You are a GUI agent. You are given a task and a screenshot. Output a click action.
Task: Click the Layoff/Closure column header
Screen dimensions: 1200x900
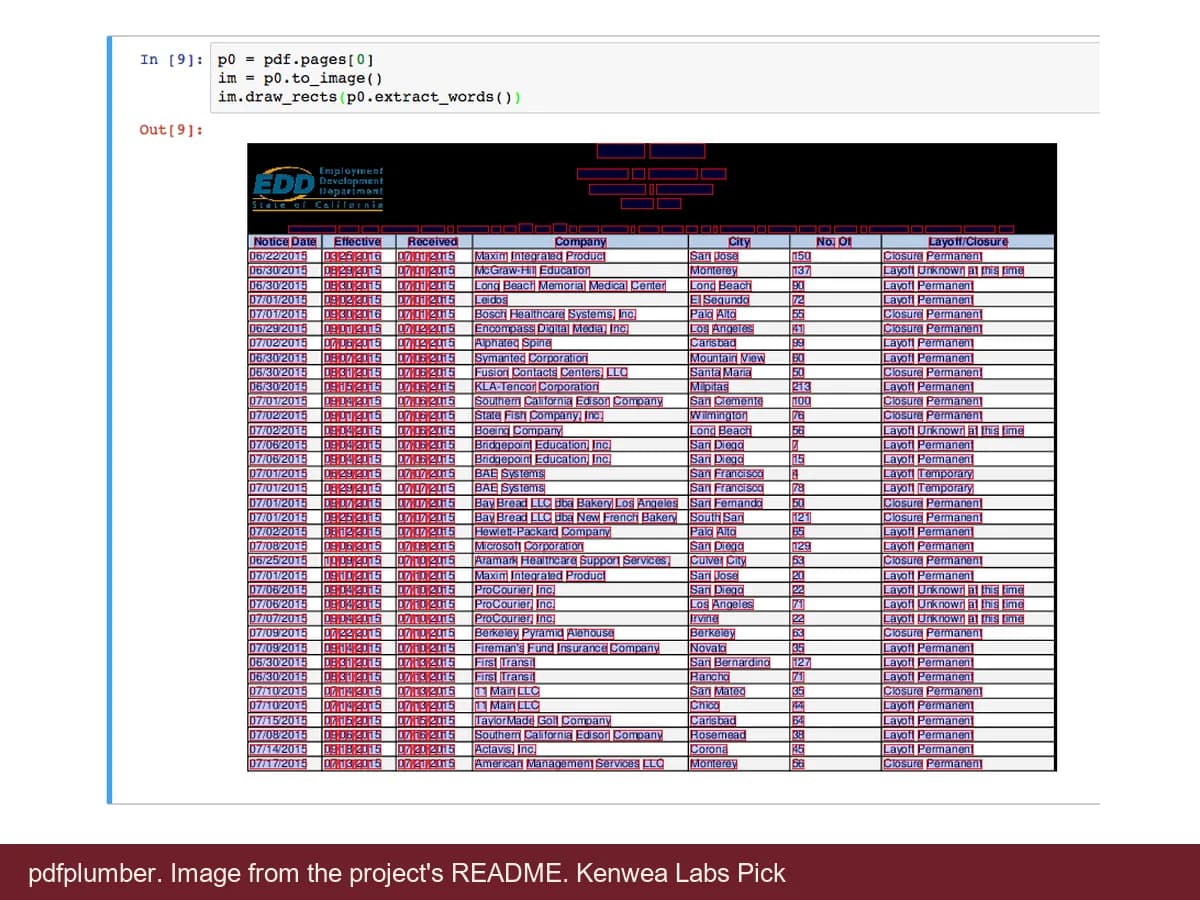[x=968, y=241]
